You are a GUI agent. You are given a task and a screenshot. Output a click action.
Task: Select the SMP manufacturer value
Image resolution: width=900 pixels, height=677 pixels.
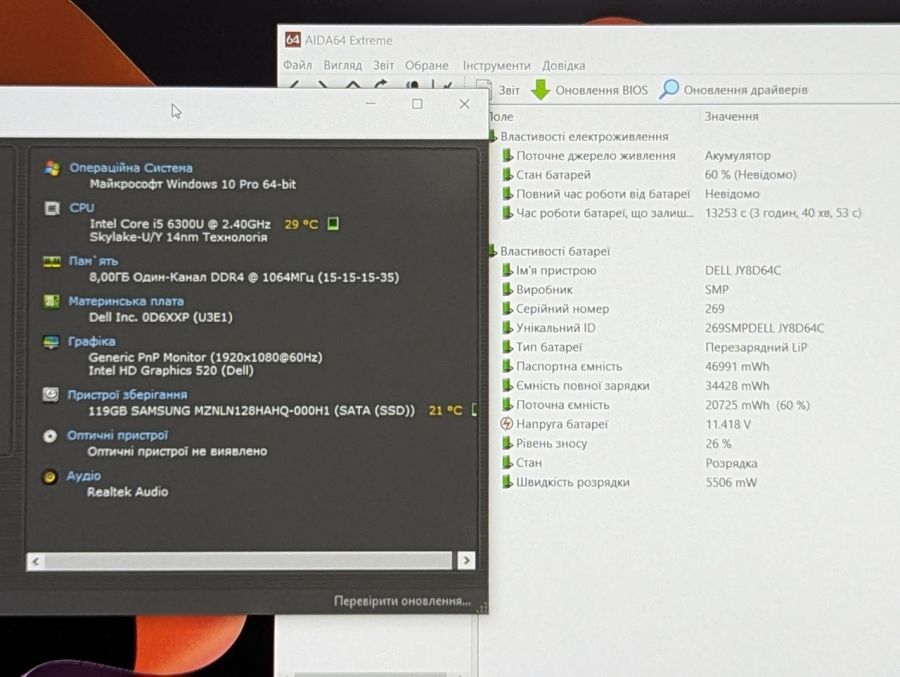coord(717,289)
